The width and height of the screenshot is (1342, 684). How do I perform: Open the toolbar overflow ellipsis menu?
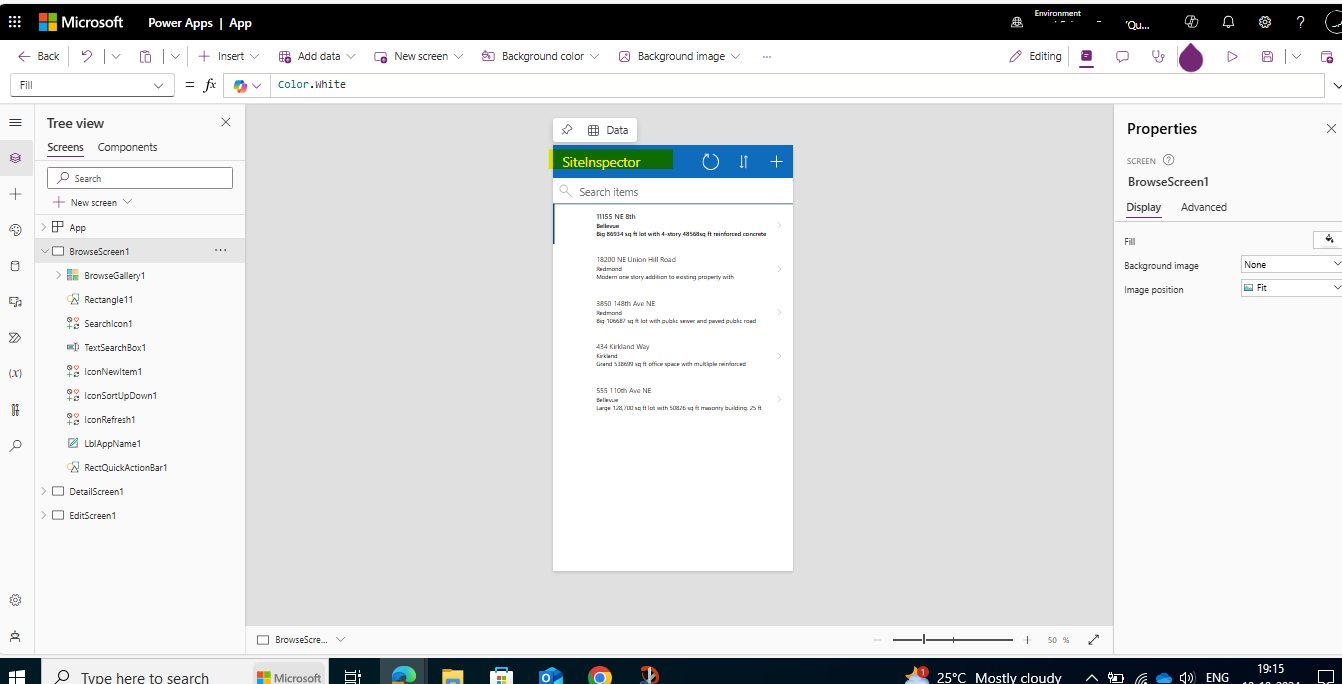(x=767, y=56)
